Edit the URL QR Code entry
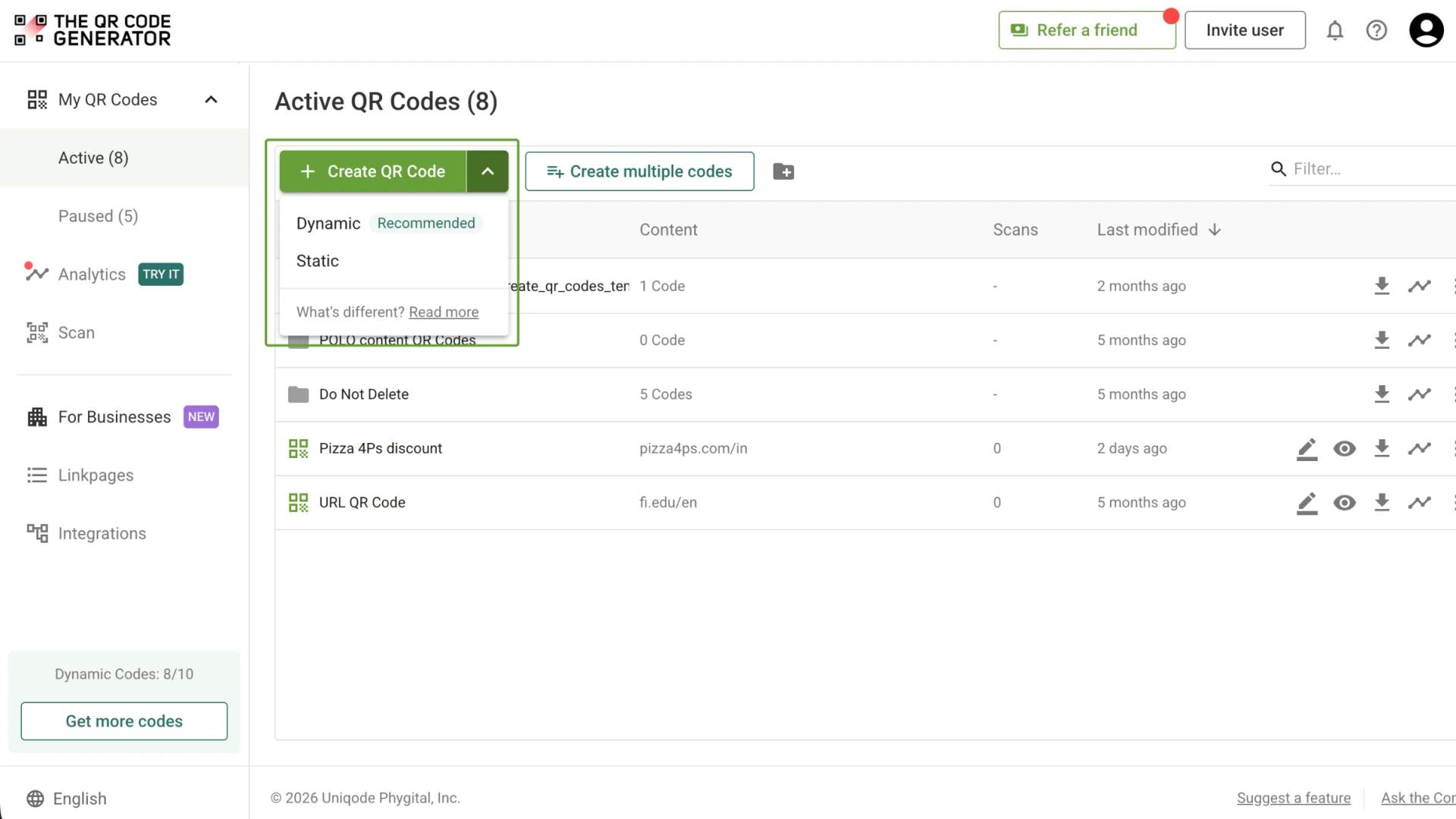 1307,503
